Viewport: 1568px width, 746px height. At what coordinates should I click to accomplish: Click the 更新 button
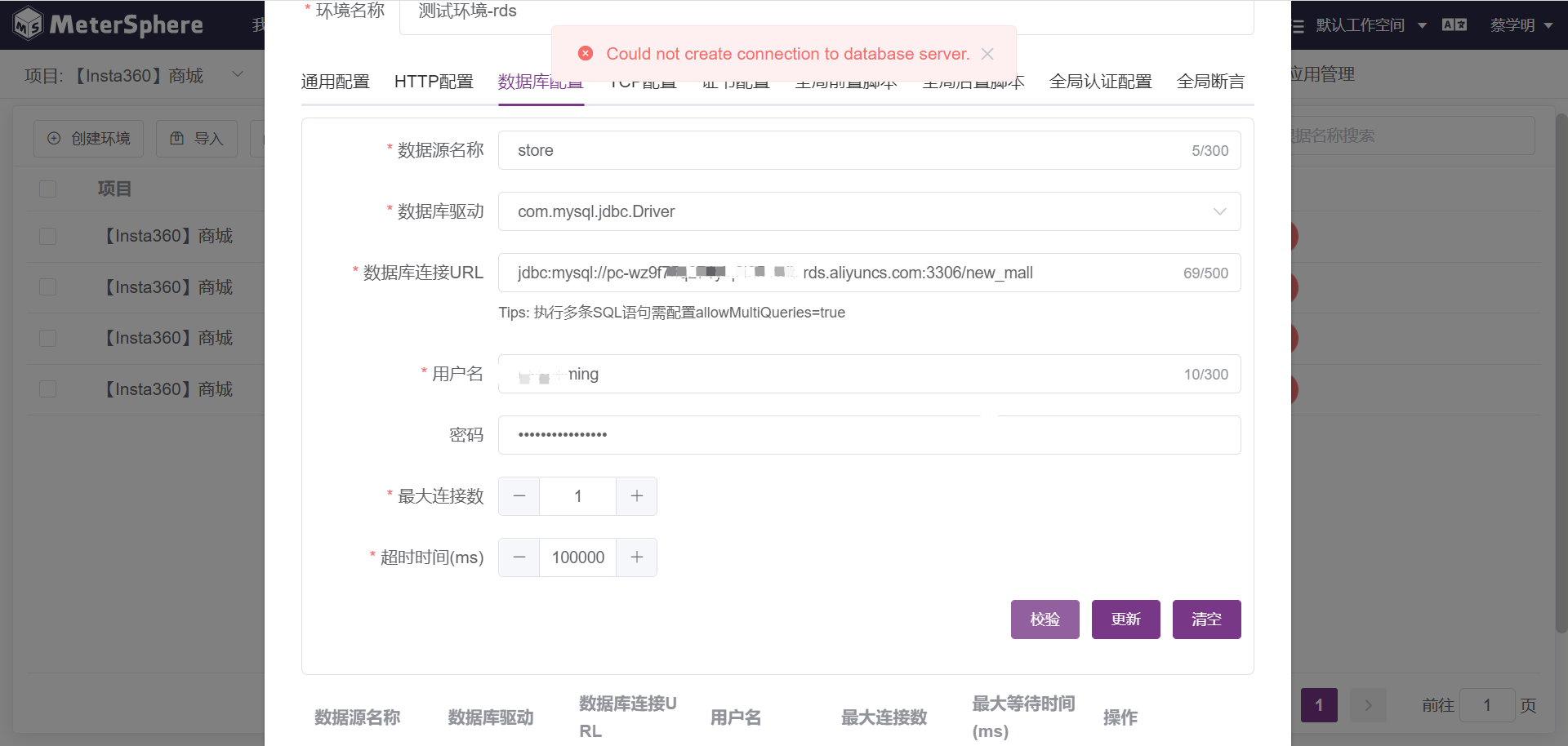pos(1126,619)
